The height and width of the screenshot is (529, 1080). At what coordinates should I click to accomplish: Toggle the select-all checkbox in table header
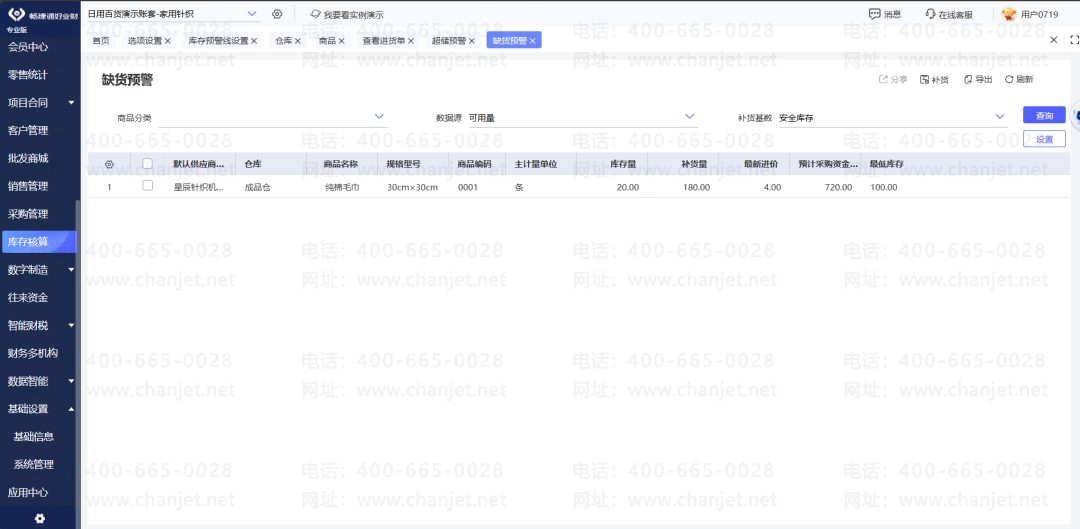pyautogui.click(x=147, y=164)
